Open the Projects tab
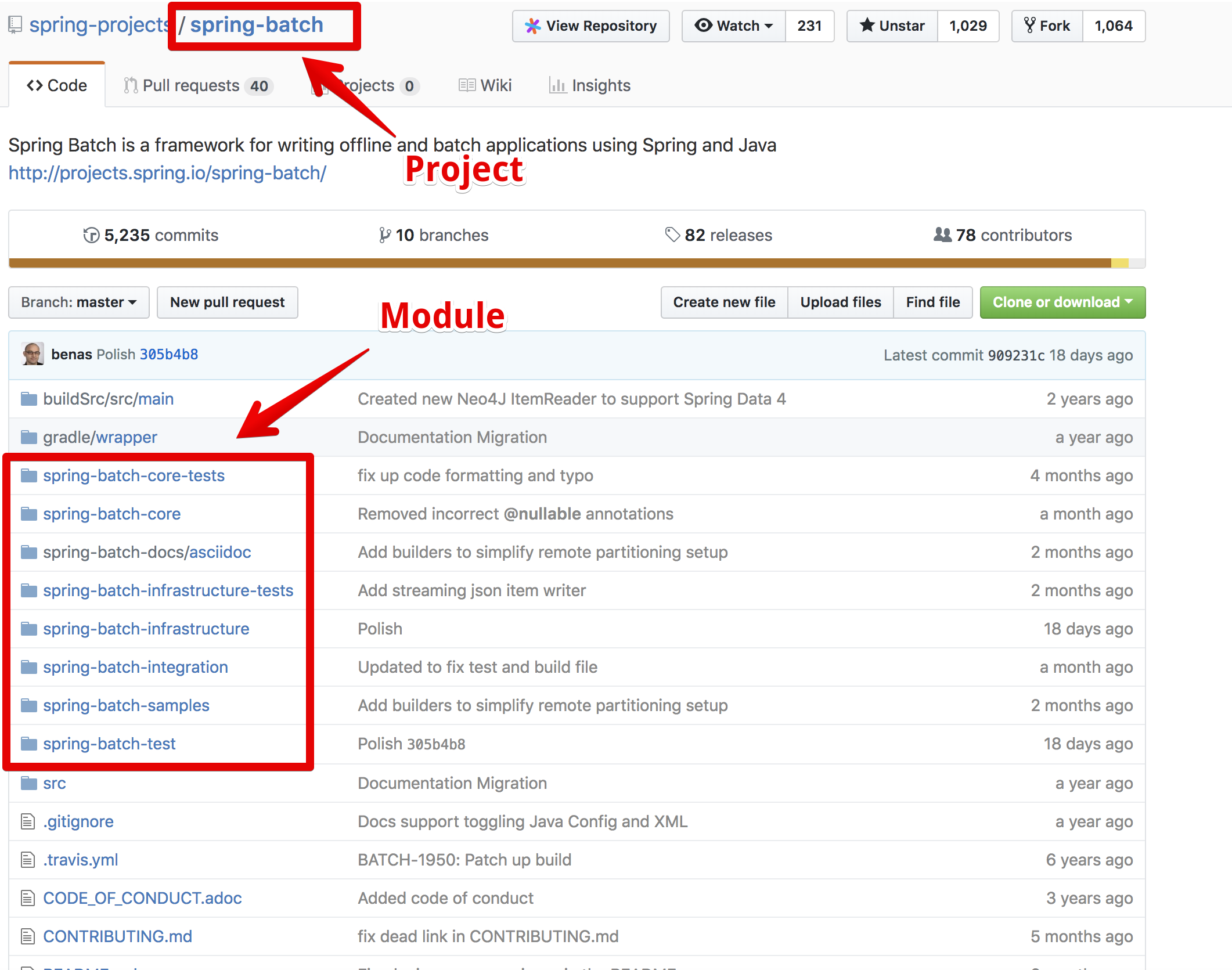This screenshot has height=970, width=1232. pyautogui.click(x=366, y=85)
